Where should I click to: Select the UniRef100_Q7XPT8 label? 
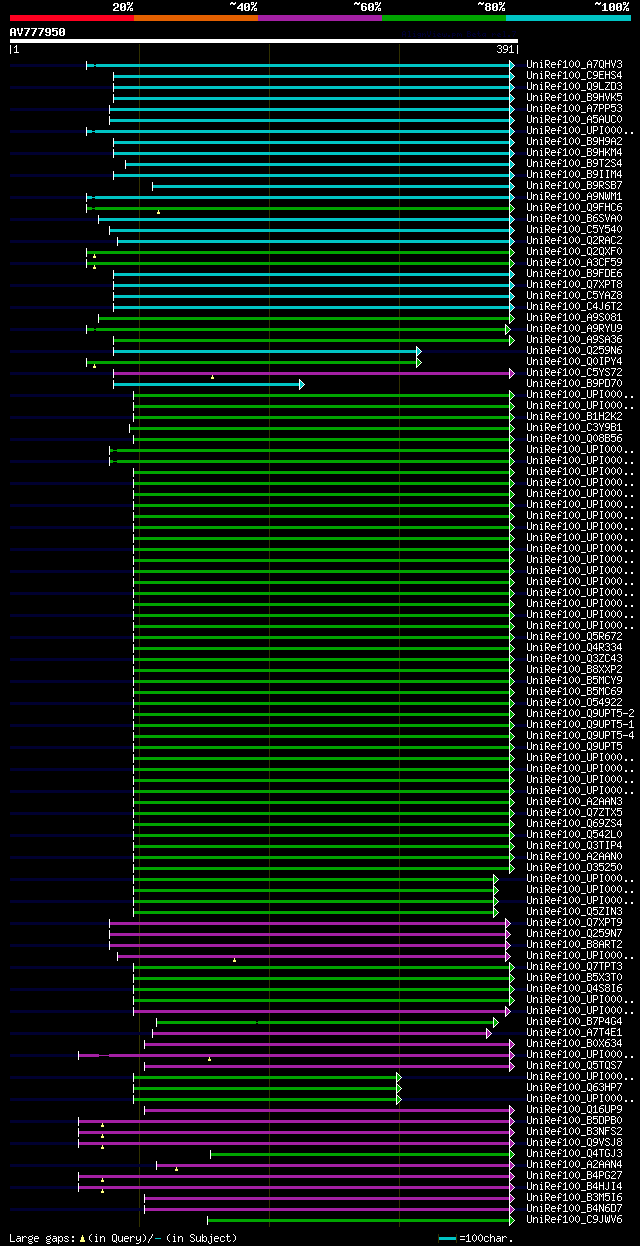574,284
